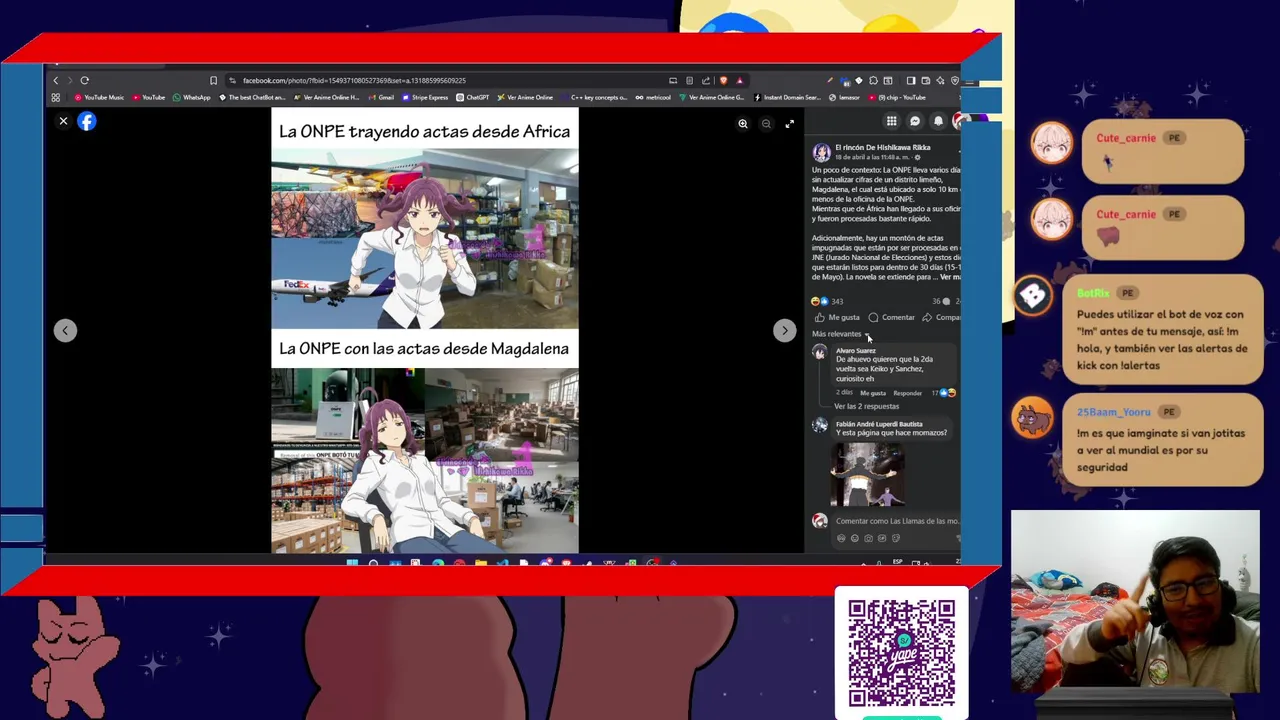
Task: Open Stripe Express bookmark
Action: tap(425, 97)
